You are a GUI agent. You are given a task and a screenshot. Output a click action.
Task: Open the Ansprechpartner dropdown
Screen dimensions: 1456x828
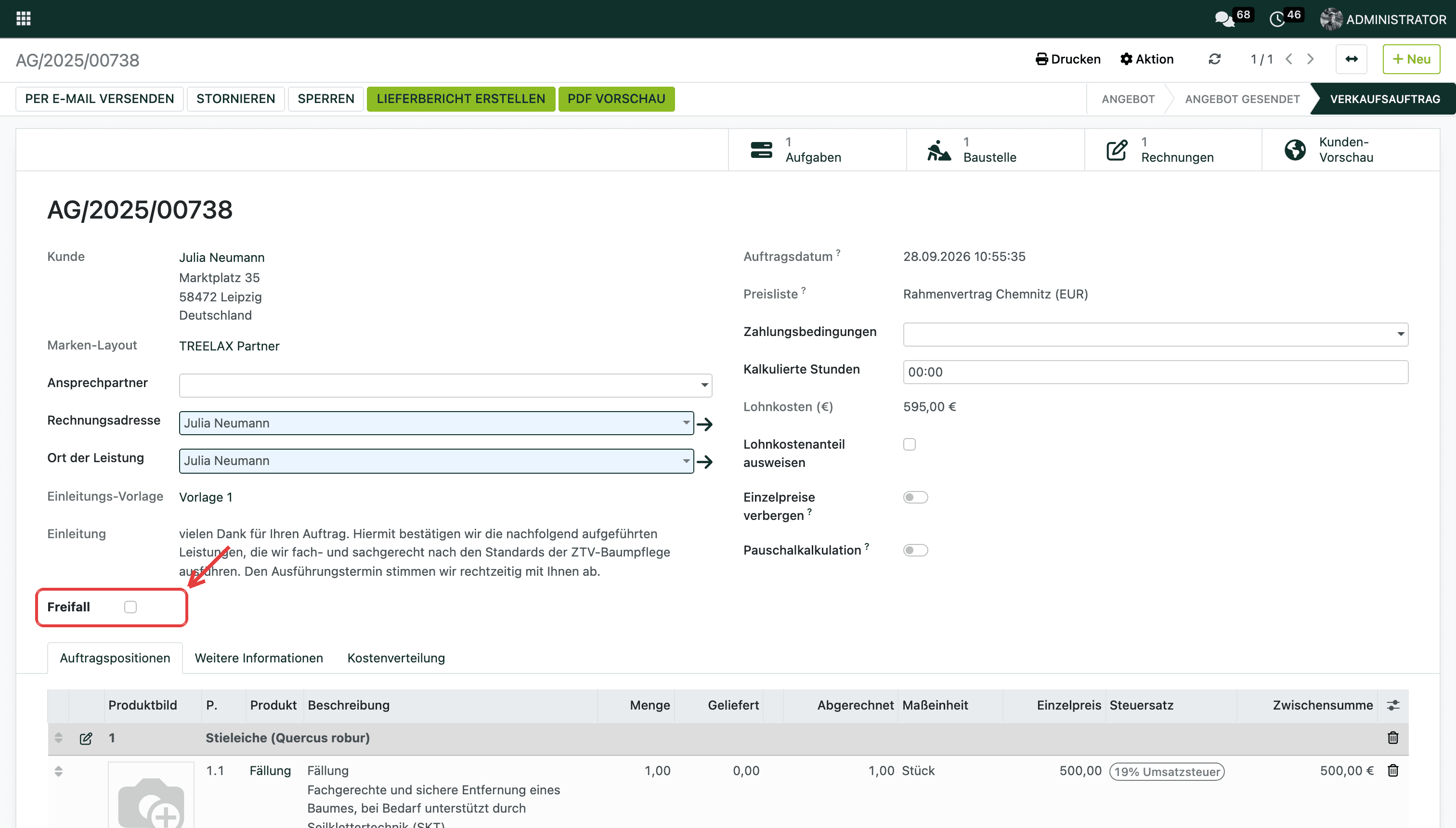point(445,386)
